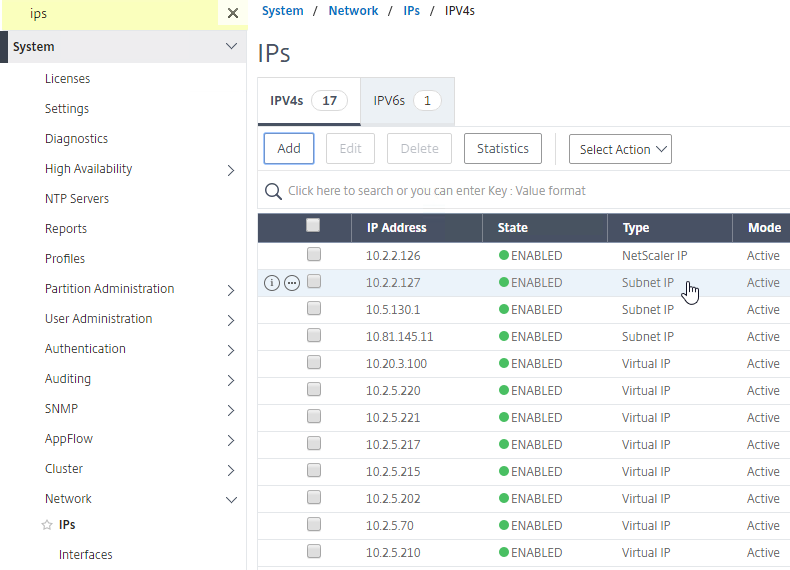
Task: Click ENABLED state of 10.20.3.100
Action: [x=531, y=363]
